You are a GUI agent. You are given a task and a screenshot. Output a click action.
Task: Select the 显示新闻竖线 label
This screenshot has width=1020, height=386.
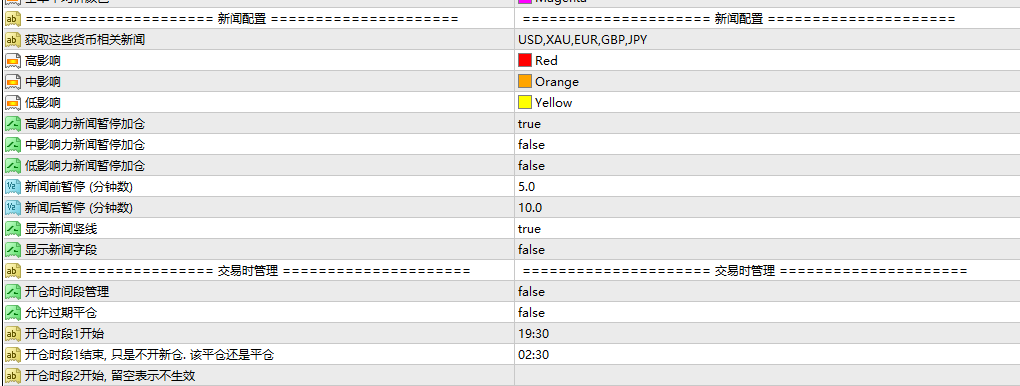click(x=60, y=228)
